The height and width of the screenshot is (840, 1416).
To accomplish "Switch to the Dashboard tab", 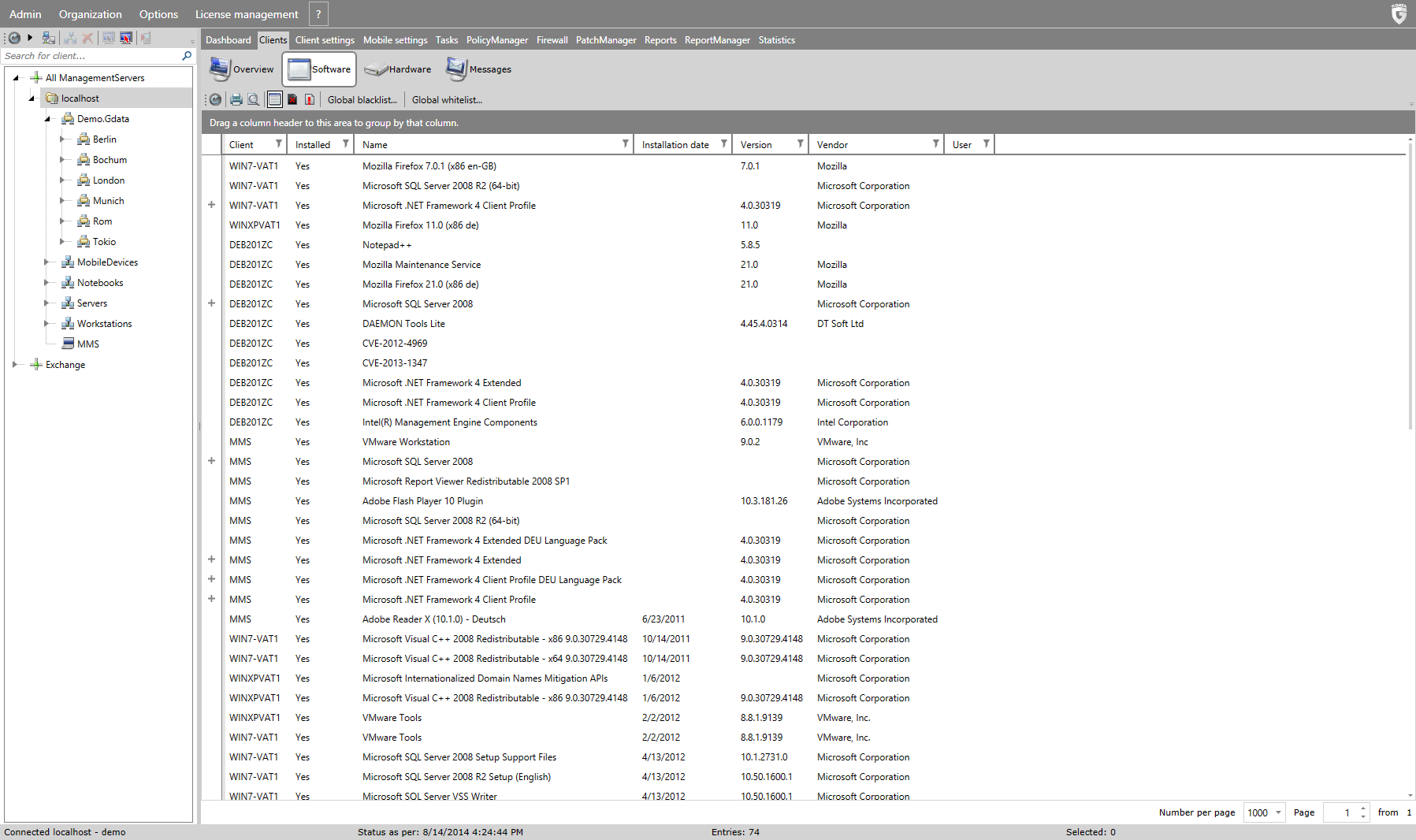I will [x=229, y=40].
